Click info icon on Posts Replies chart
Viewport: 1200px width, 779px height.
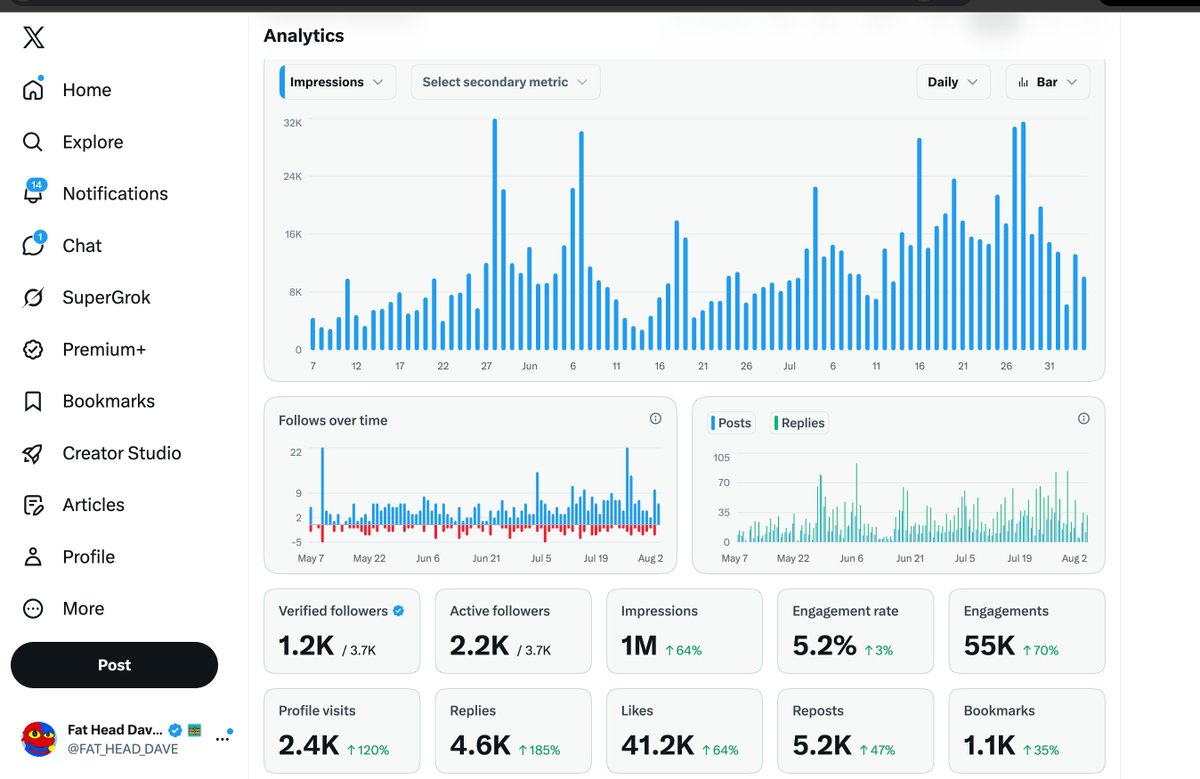[x=1083, y=419]
